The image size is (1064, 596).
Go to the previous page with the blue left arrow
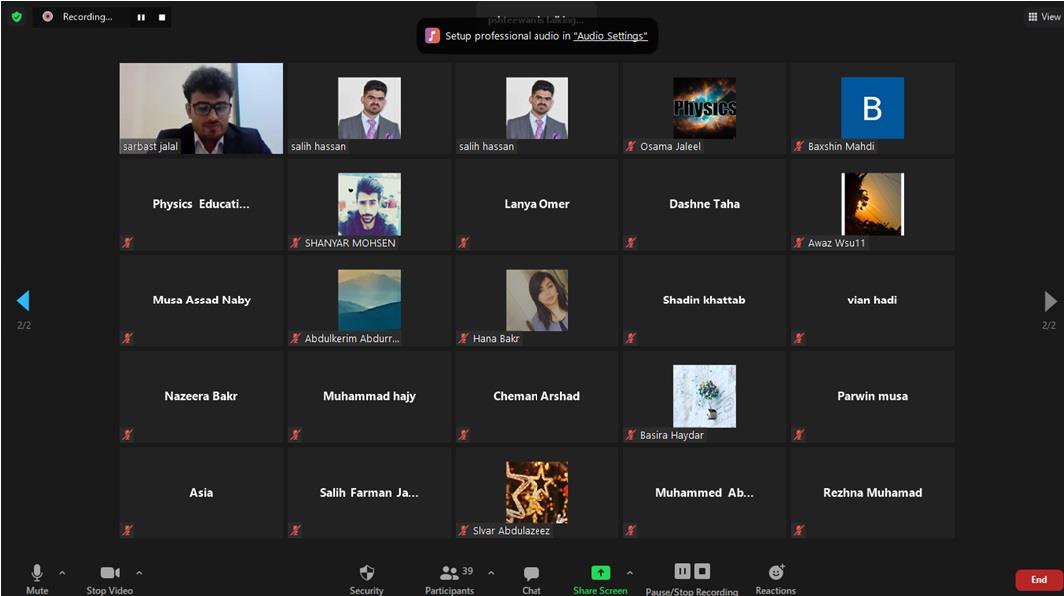[23, 301]
